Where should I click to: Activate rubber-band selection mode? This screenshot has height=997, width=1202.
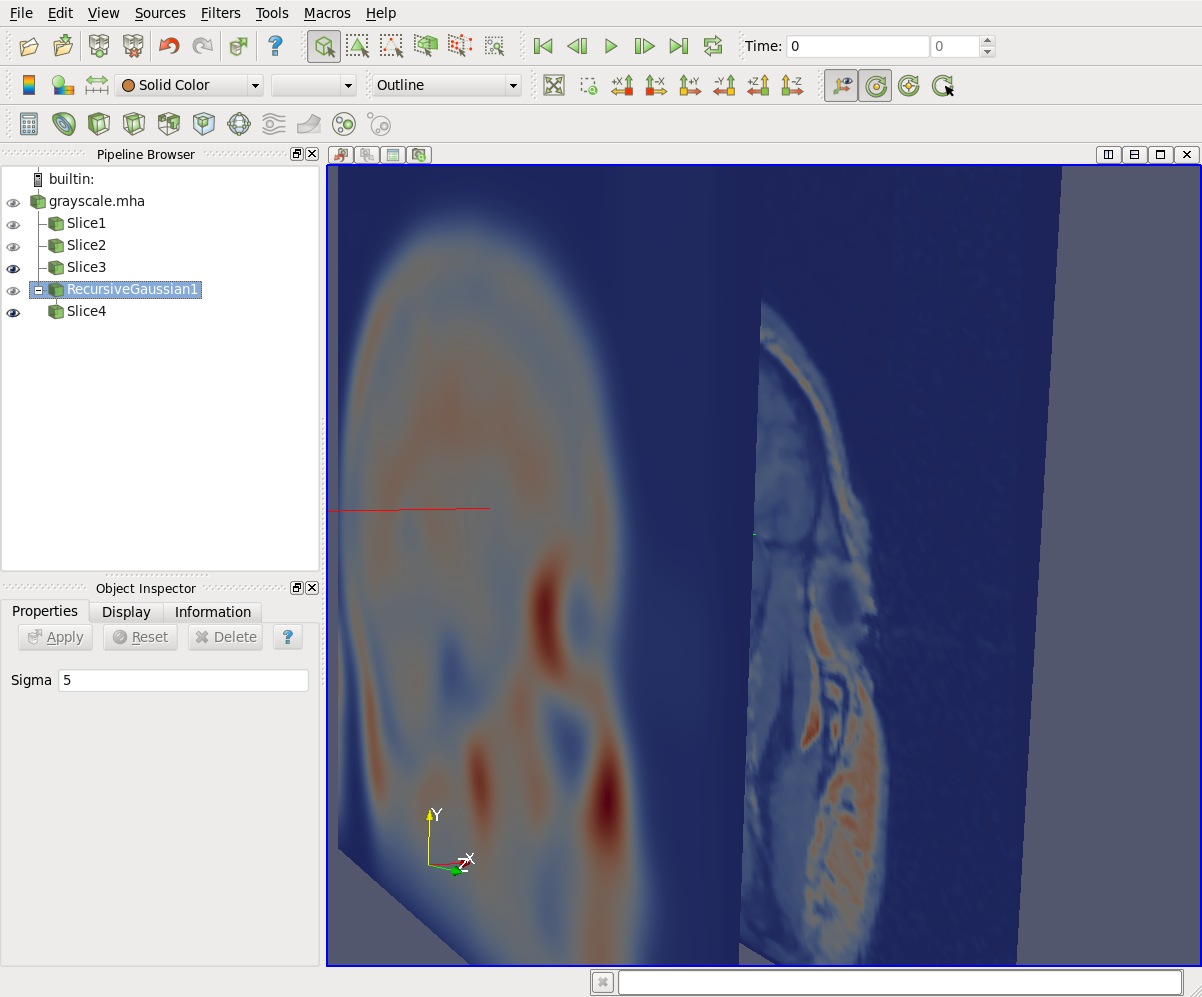pyautogui.click(x=357, y=46)
